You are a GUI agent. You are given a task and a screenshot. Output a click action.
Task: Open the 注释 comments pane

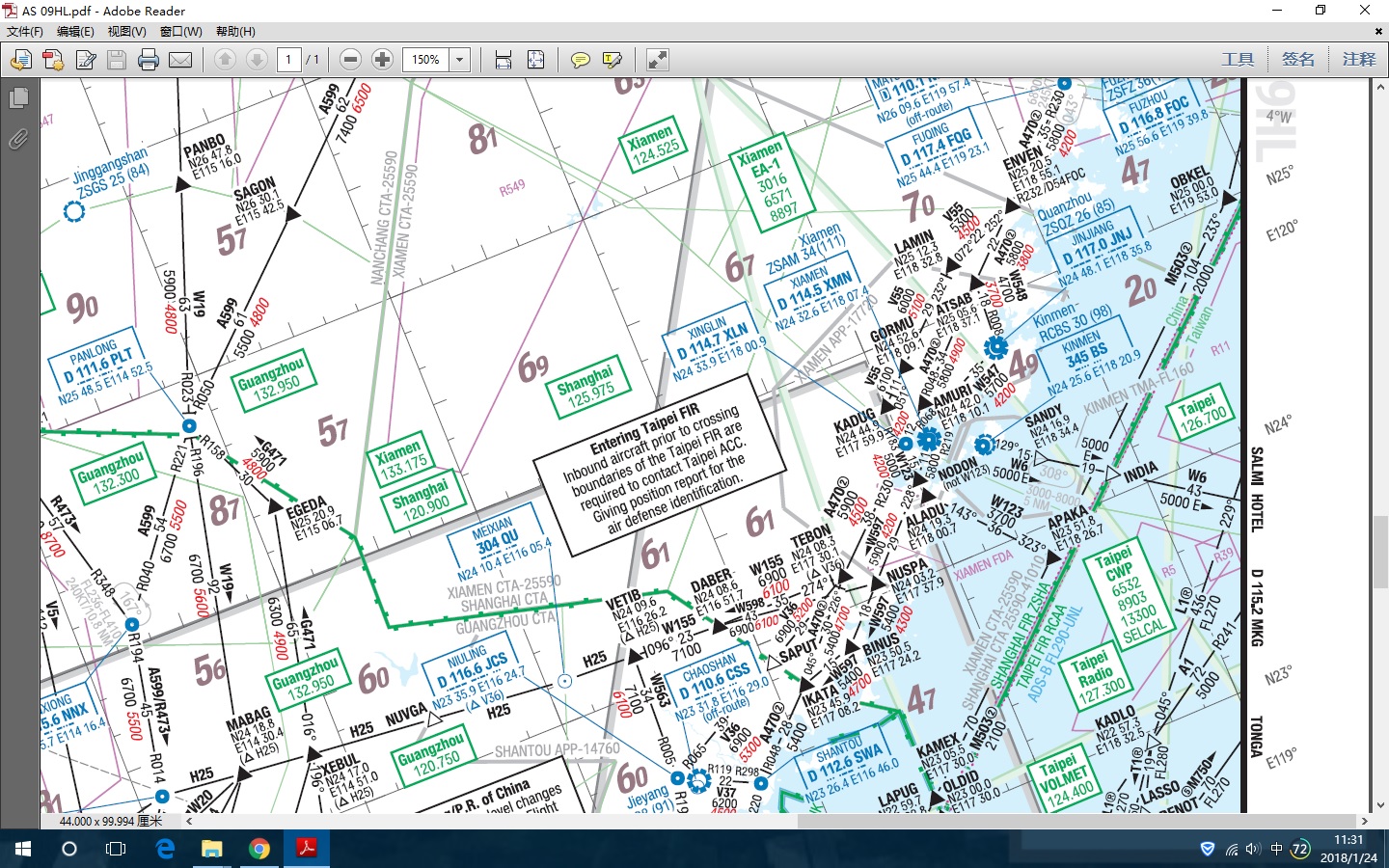(1358, 60)
